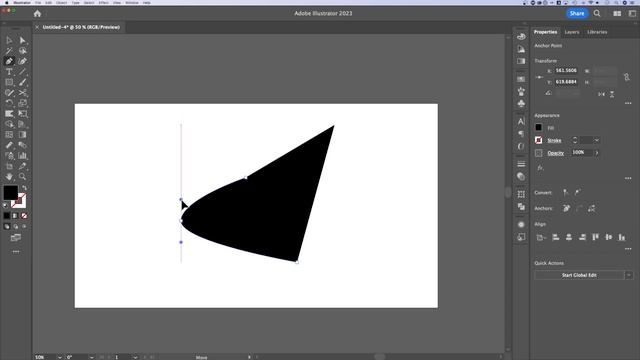
Task: Activate the Hand tool
Action: tap(9, 177)
